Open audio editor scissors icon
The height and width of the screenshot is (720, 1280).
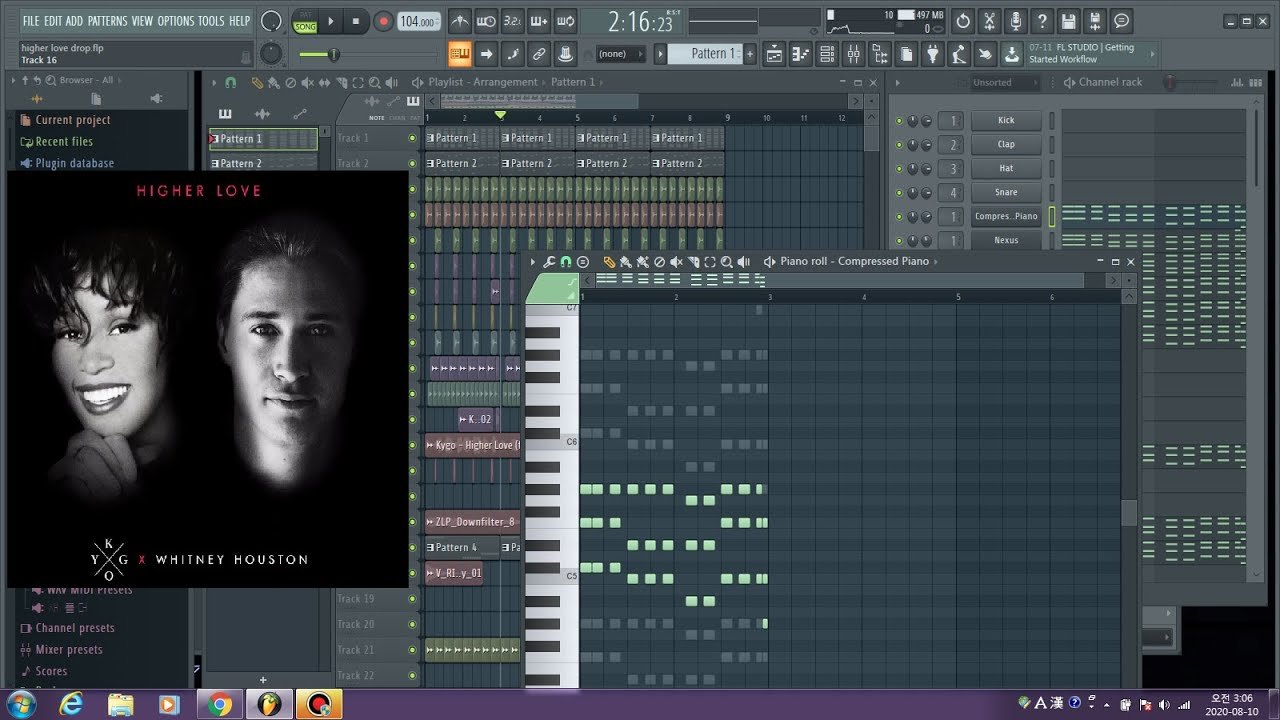[x=989, y=21]
